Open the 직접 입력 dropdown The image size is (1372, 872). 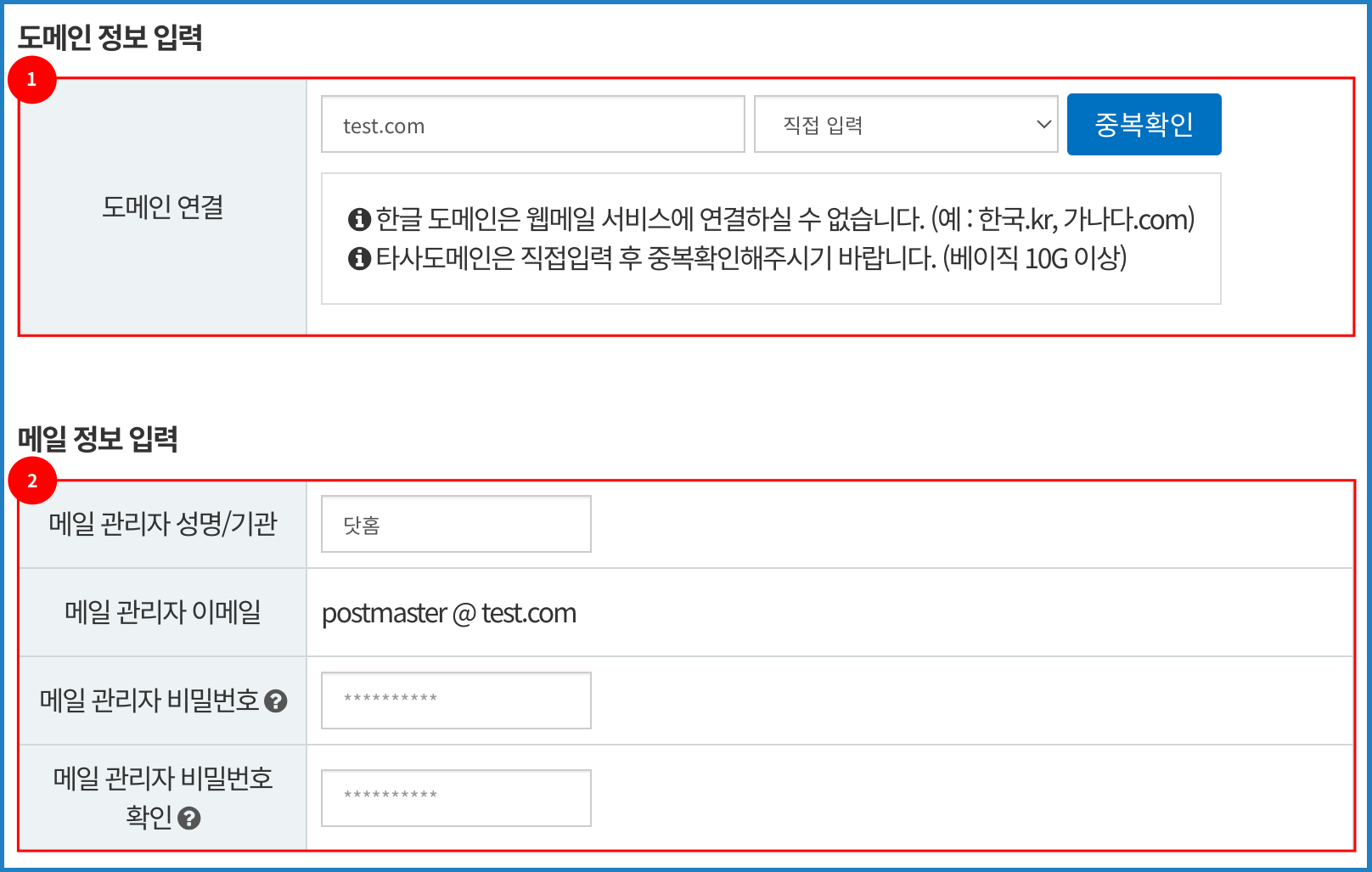coord(905,125)
